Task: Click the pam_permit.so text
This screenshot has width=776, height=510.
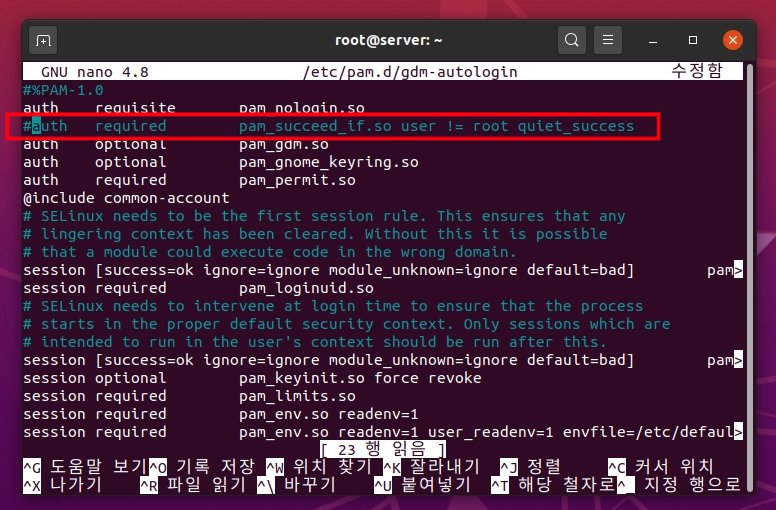Action: pyautogui.click(x=297, y=180)
